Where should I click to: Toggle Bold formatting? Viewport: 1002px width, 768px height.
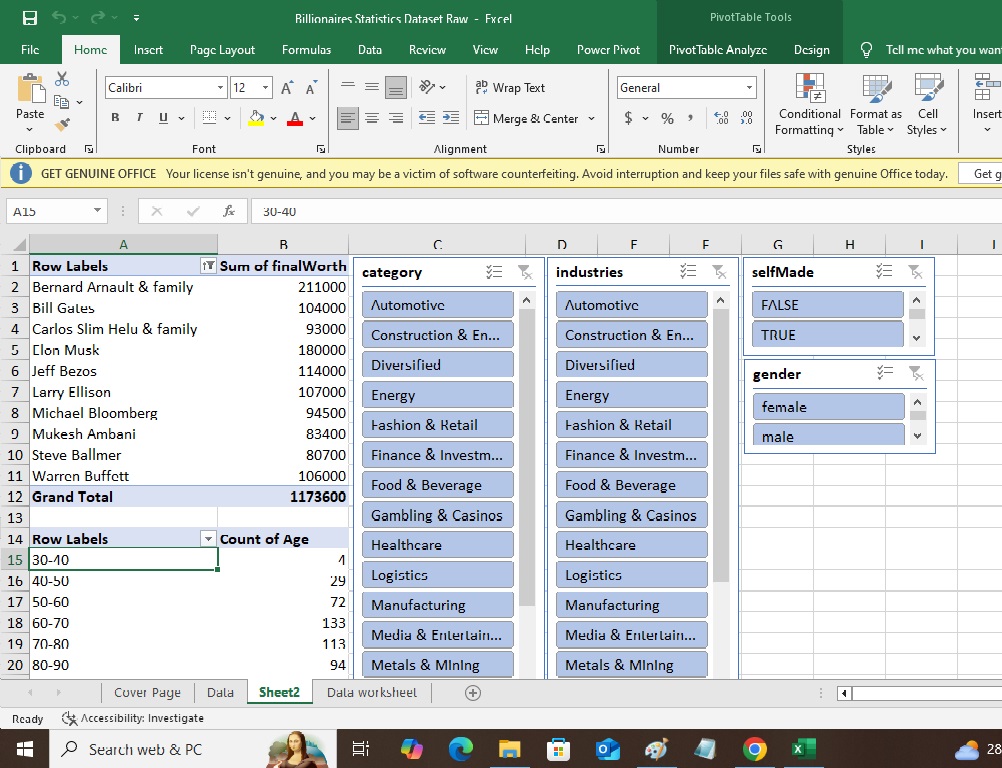click(114, 117)
